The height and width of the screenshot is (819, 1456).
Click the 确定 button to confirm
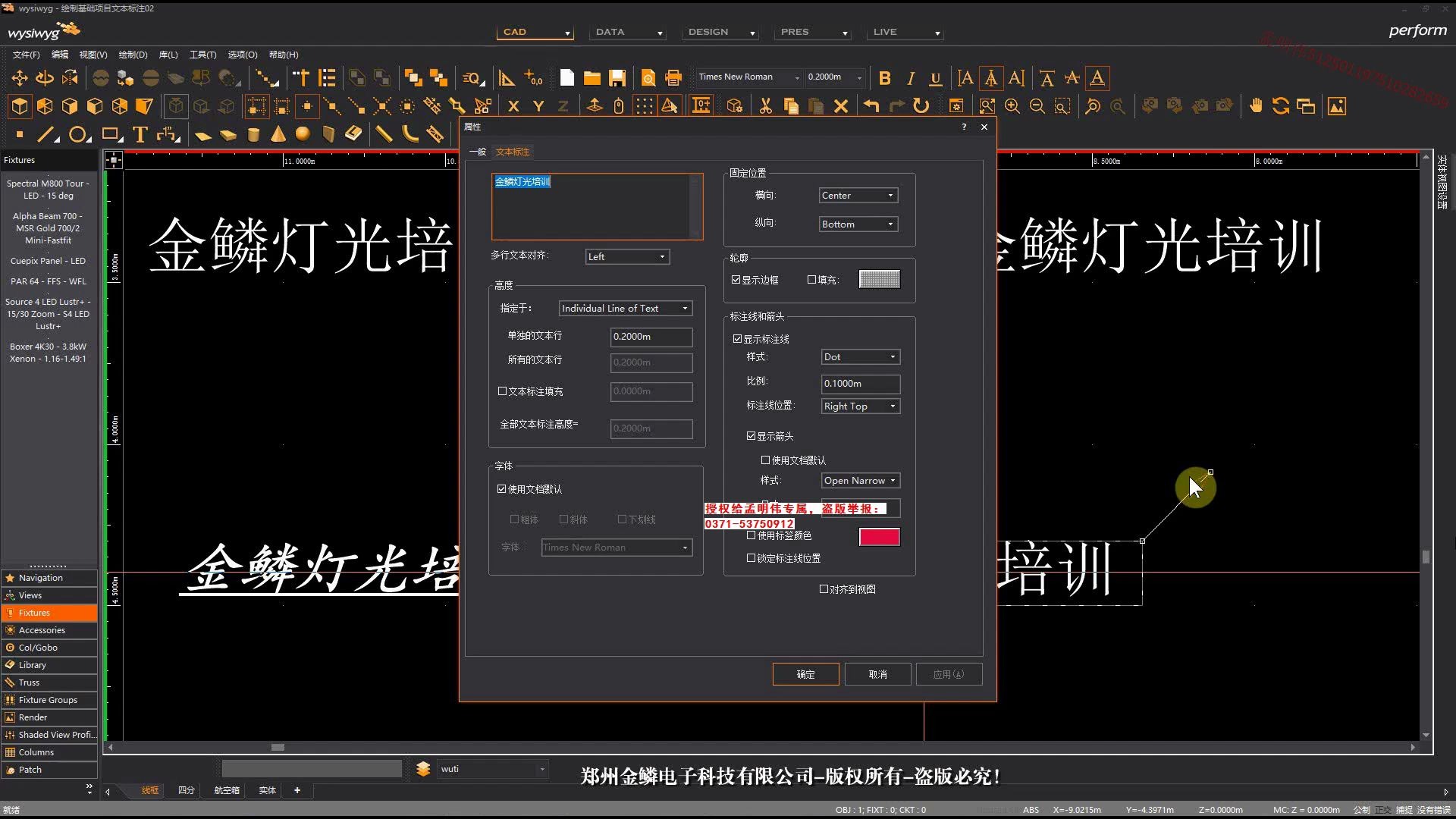coord(805,674)
